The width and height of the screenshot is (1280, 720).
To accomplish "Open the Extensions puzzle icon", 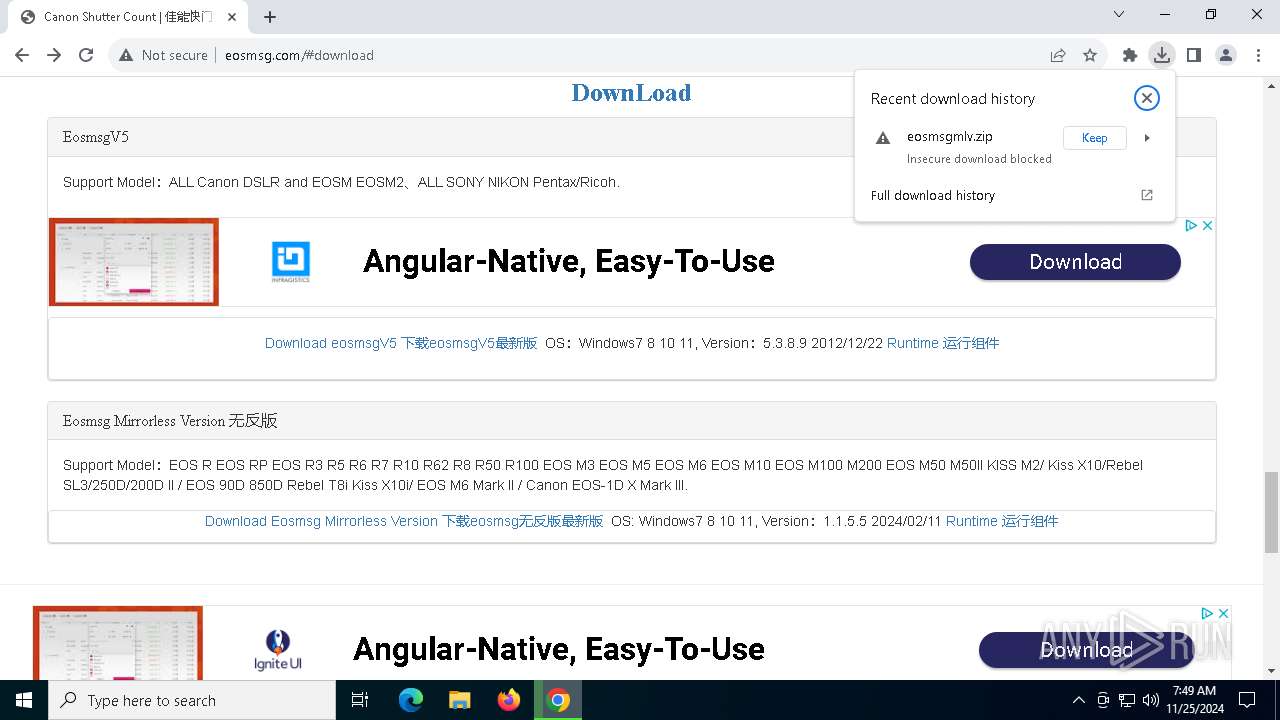I will (x=1130, y=55).
